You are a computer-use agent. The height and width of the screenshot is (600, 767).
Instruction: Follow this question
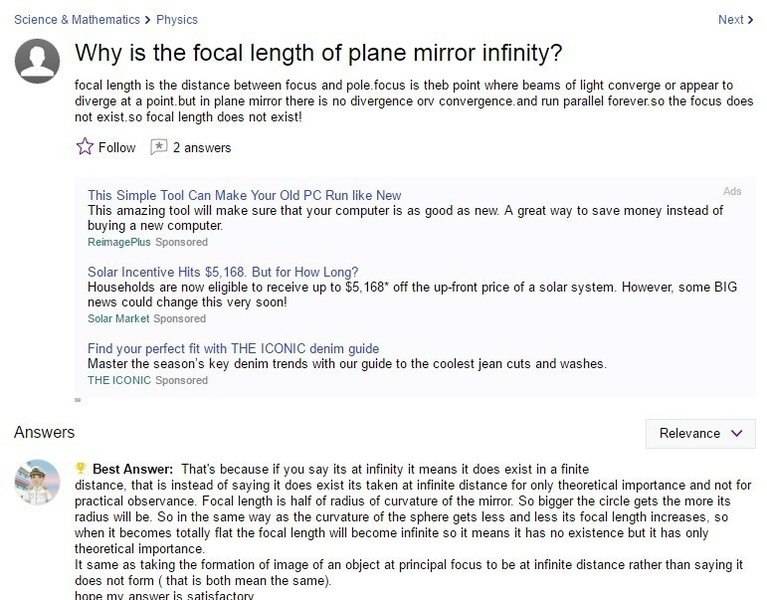pos(116,147)
